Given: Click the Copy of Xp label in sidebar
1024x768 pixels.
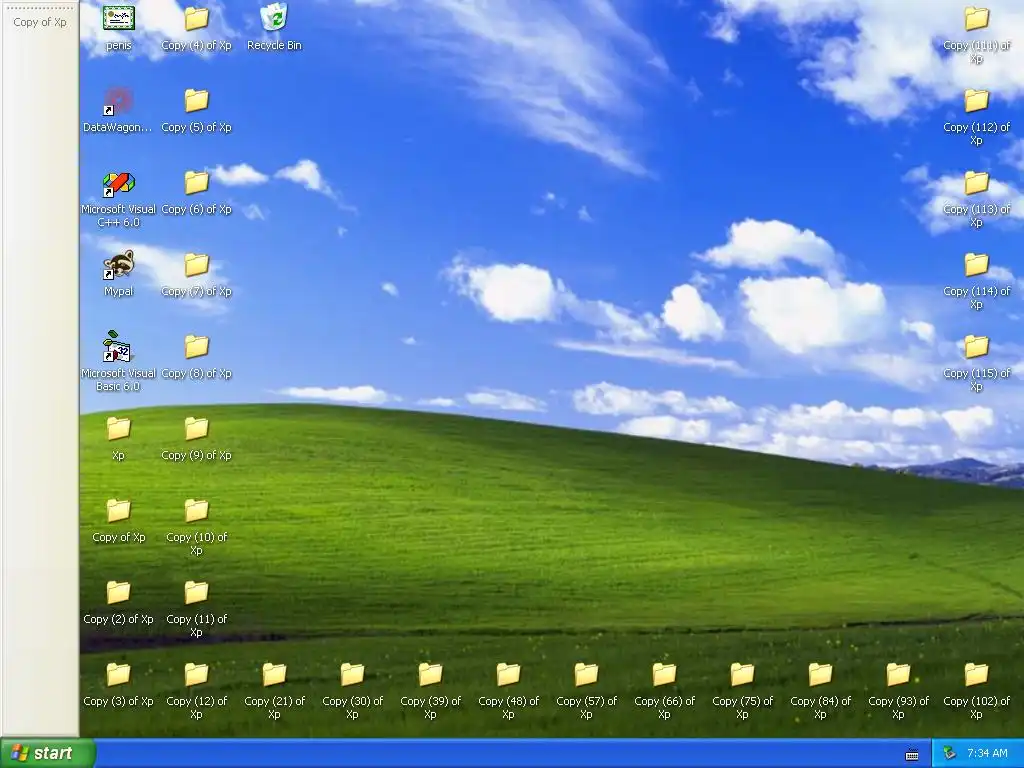Looking at the screenshot, I should tap(40, 22).
